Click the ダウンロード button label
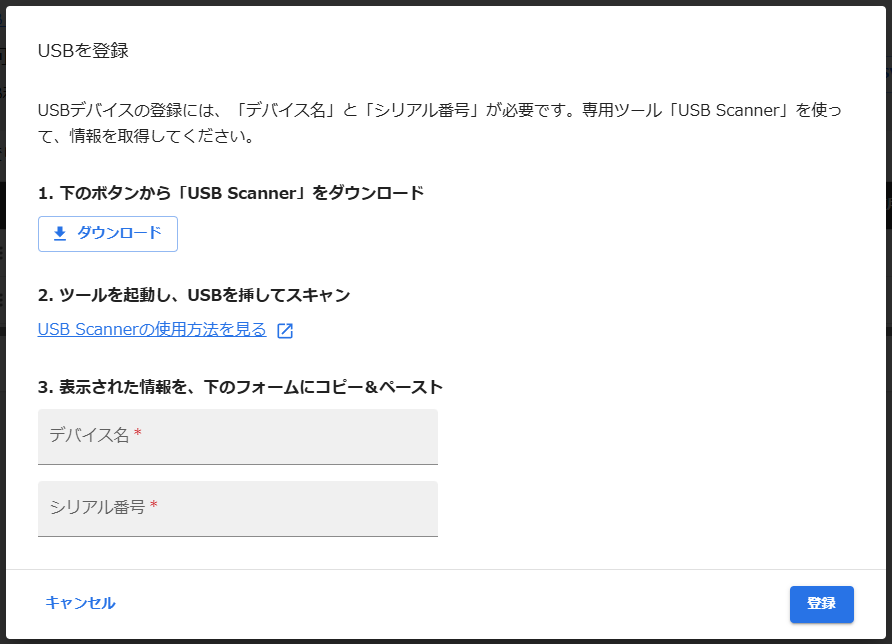This screenshot has height=644, width=892. click(119, 233)
